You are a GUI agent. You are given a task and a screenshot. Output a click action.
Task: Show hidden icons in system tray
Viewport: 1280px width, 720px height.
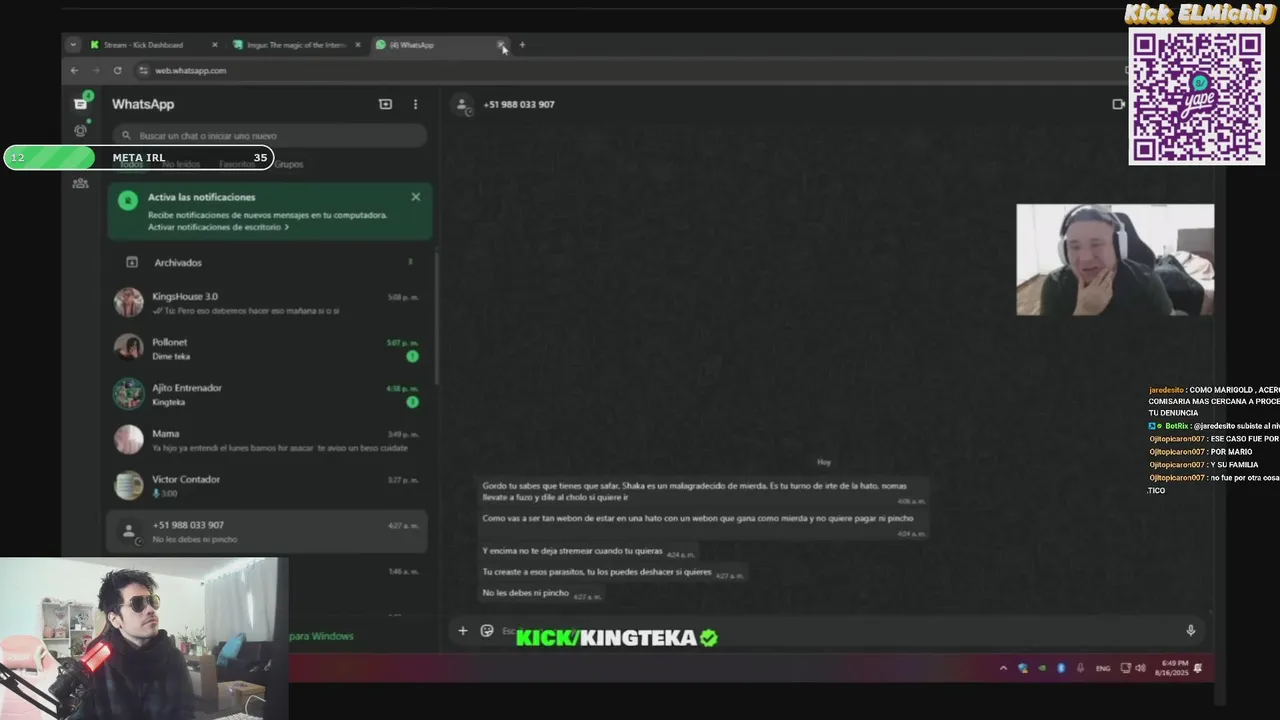(1003, 668)
